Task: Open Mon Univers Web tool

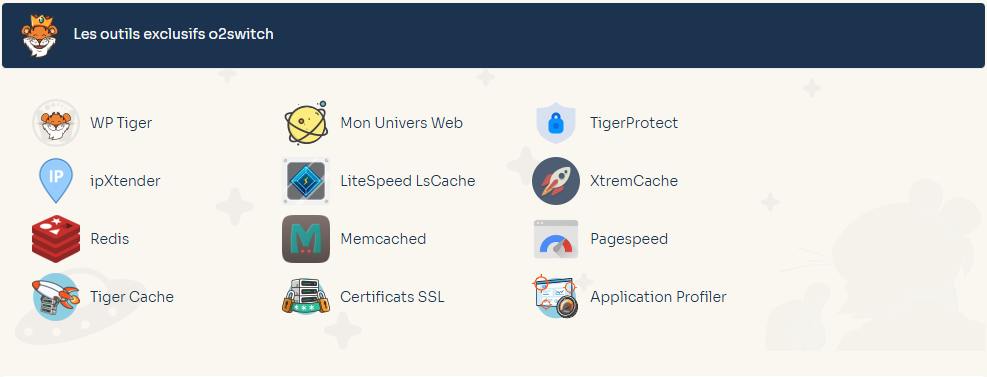Action: [x=402, y=123]
